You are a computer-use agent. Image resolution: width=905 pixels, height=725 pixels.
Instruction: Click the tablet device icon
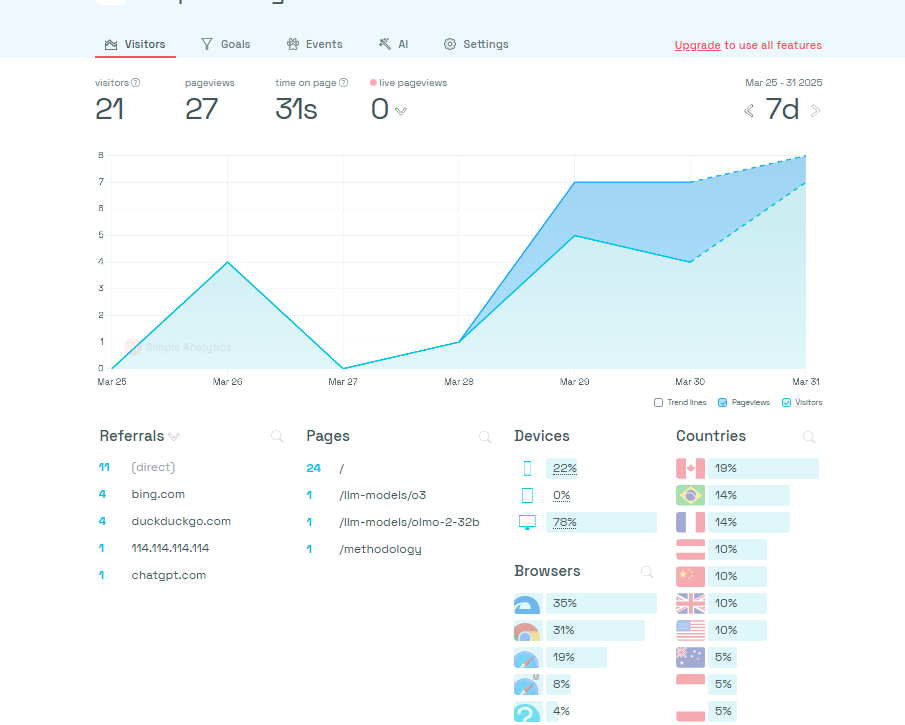point(527,495)
